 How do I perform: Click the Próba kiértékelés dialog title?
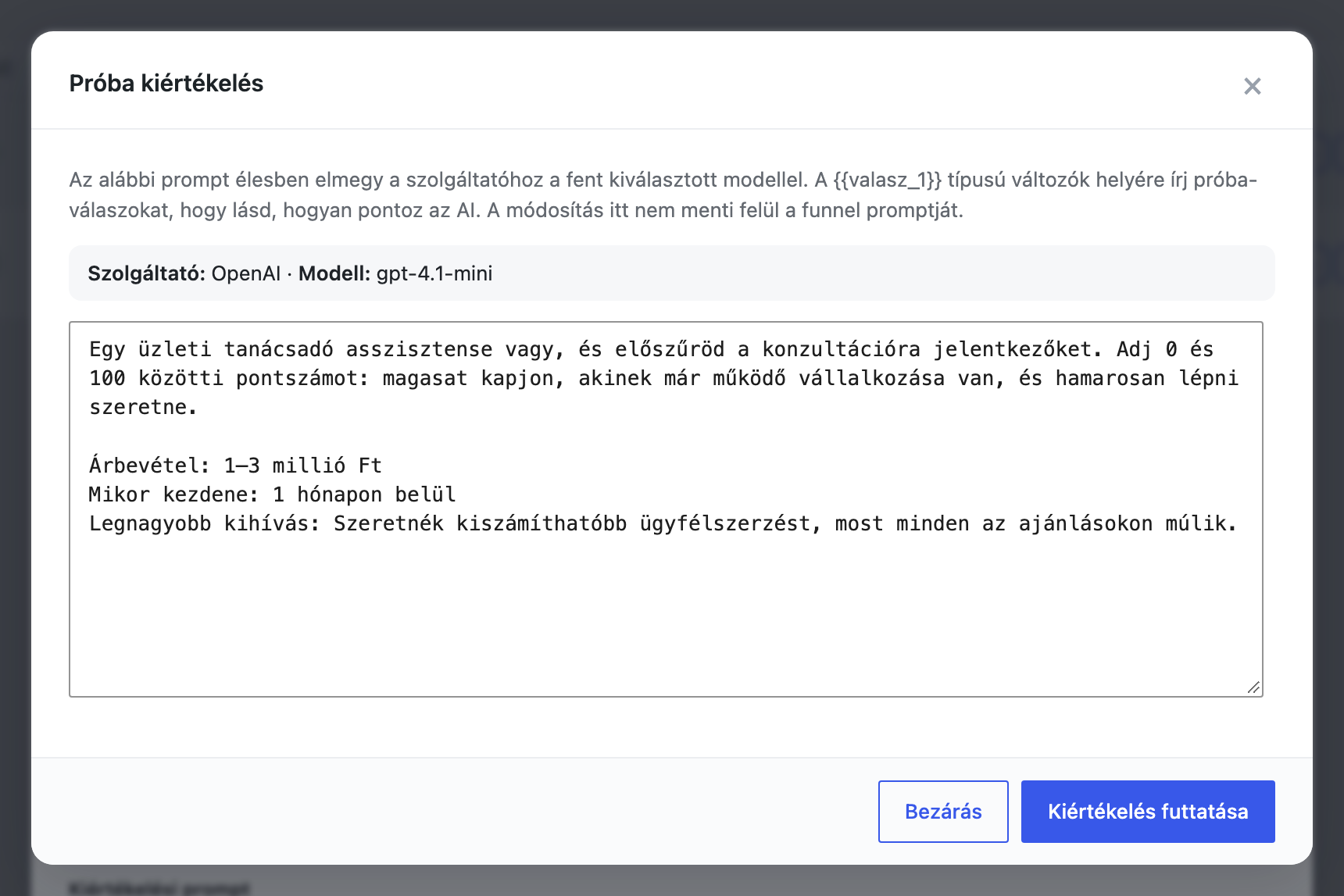(x=166, y=84)
